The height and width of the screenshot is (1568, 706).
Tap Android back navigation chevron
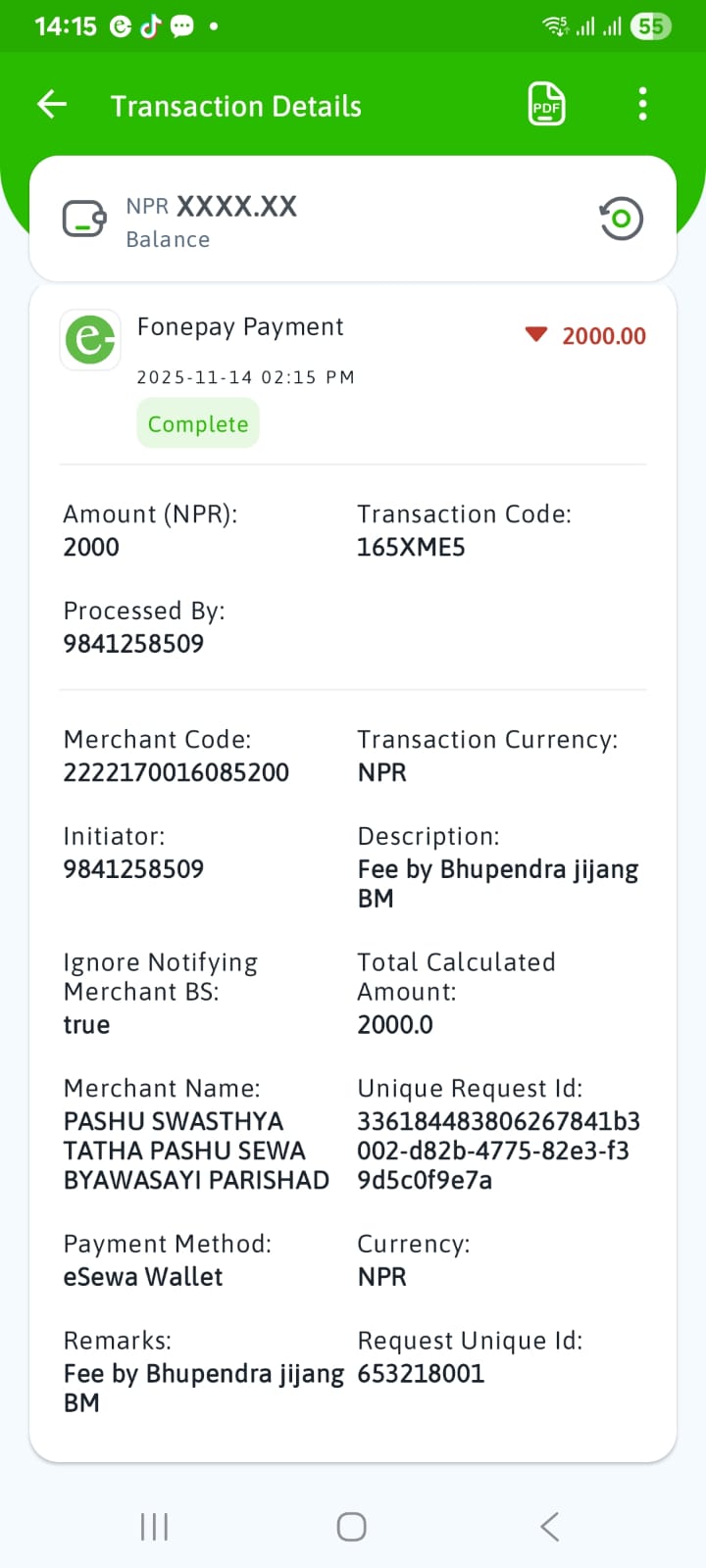(x=549, y=1526)
